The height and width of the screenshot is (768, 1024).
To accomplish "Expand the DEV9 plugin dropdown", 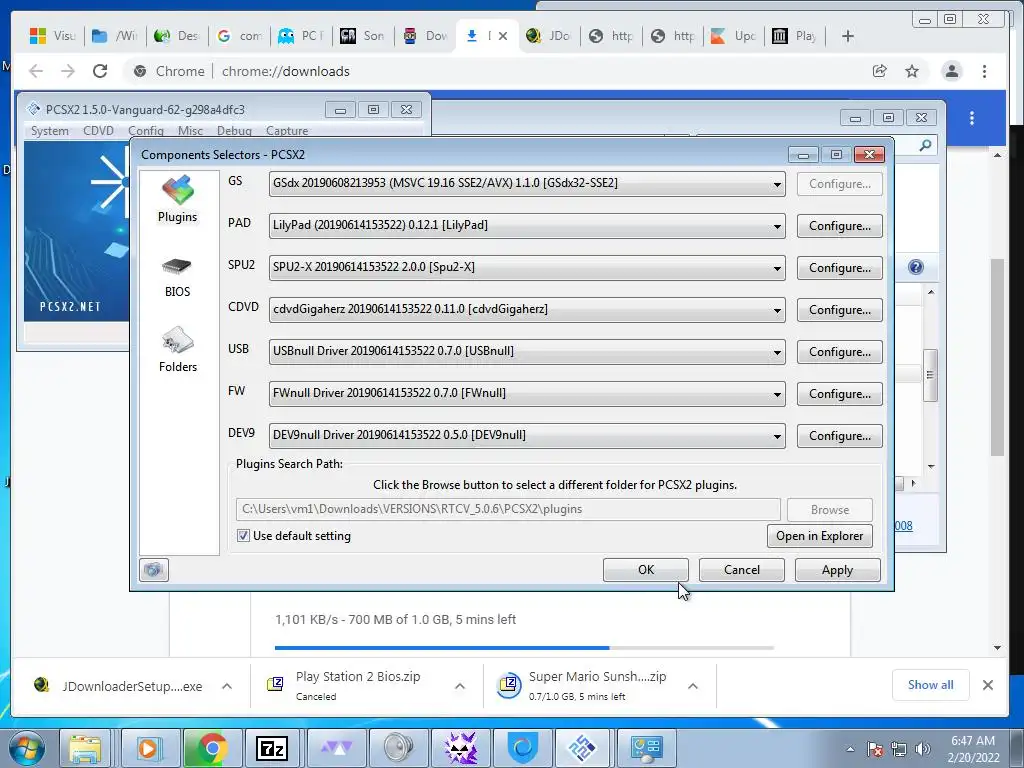I will coord(776,436).
